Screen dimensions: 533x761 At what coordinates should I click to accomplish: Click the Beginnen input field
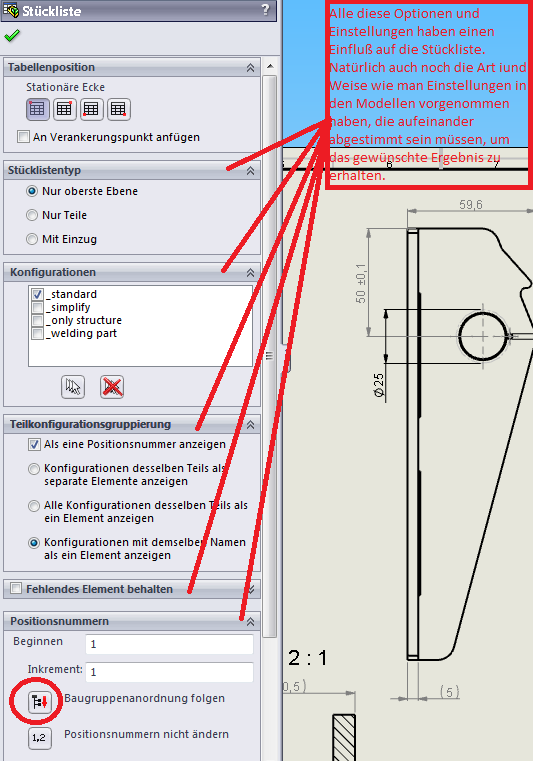coord(169,644)
